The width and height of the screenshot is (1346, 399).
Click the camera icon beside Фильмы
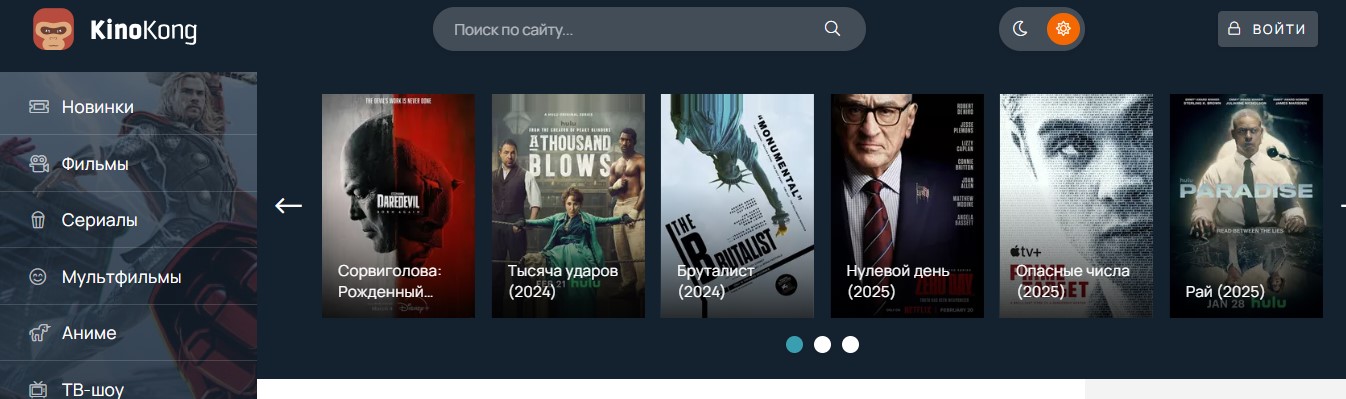39,163
